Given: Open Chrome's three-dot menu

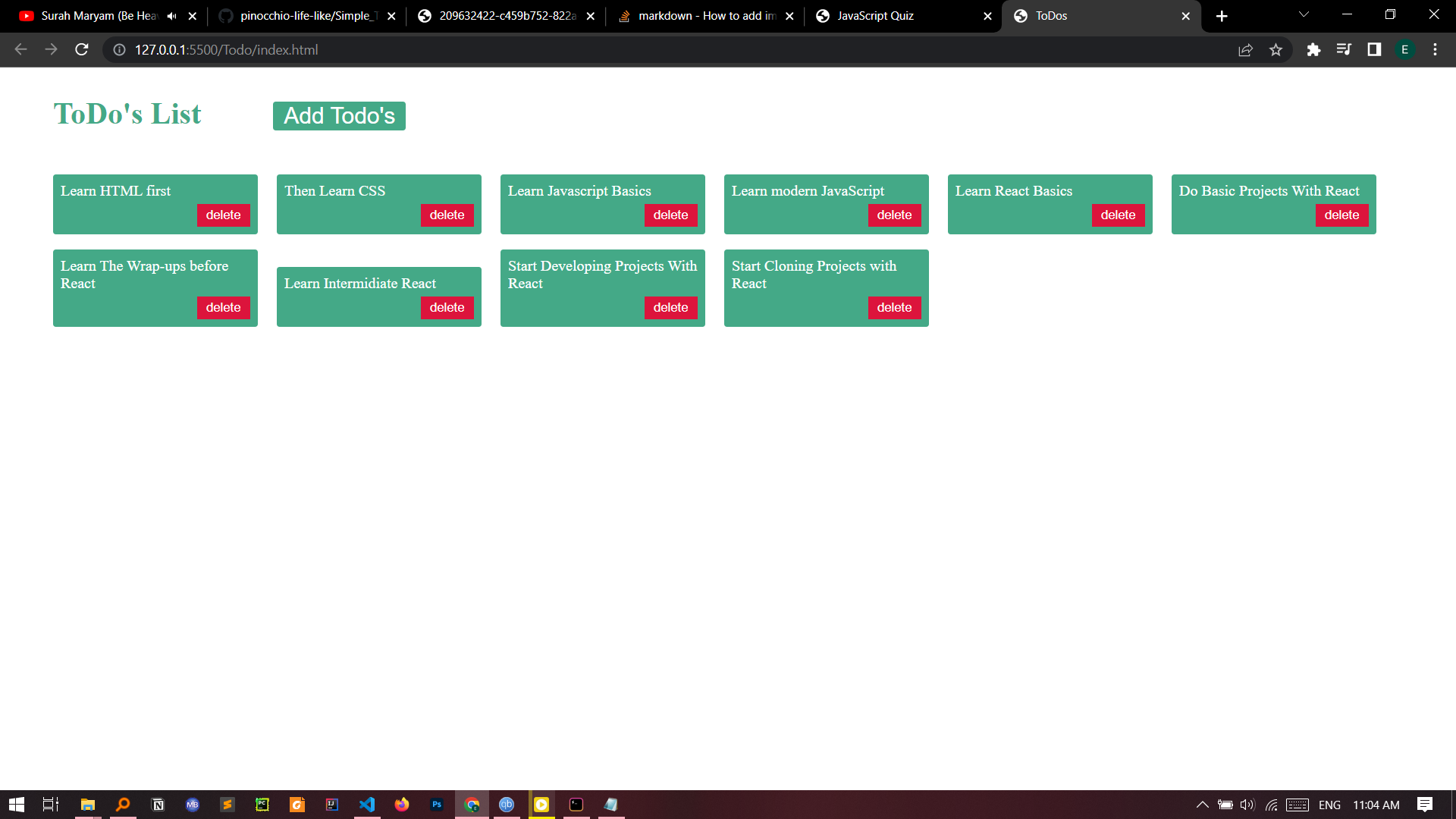Looking at the screenshot, I should [x=1435, y=49].
